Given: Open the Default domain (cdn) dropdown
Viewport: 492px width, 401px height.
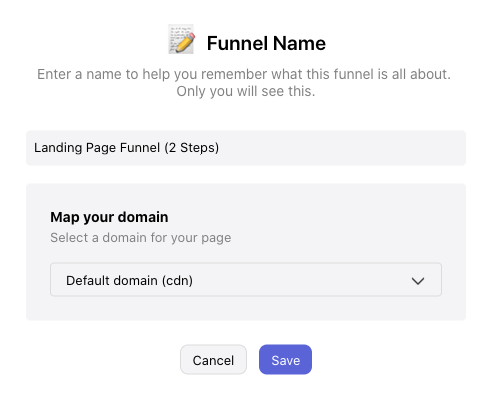Looking at the screenshot, I should (x=246, y=280).
